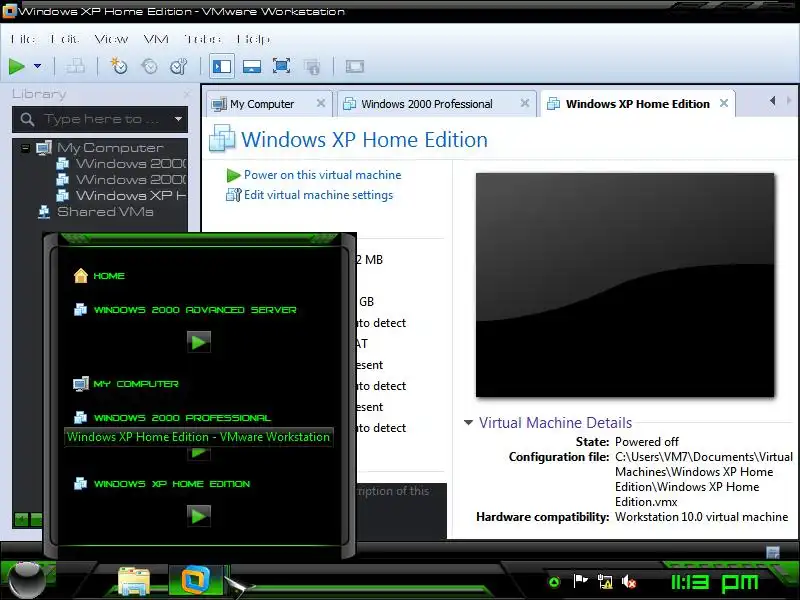Image resolution: width=800 pixels, height=600 pixels.
Task: Select the Windows XP Home Edition tab
Action: pos(638,104)
